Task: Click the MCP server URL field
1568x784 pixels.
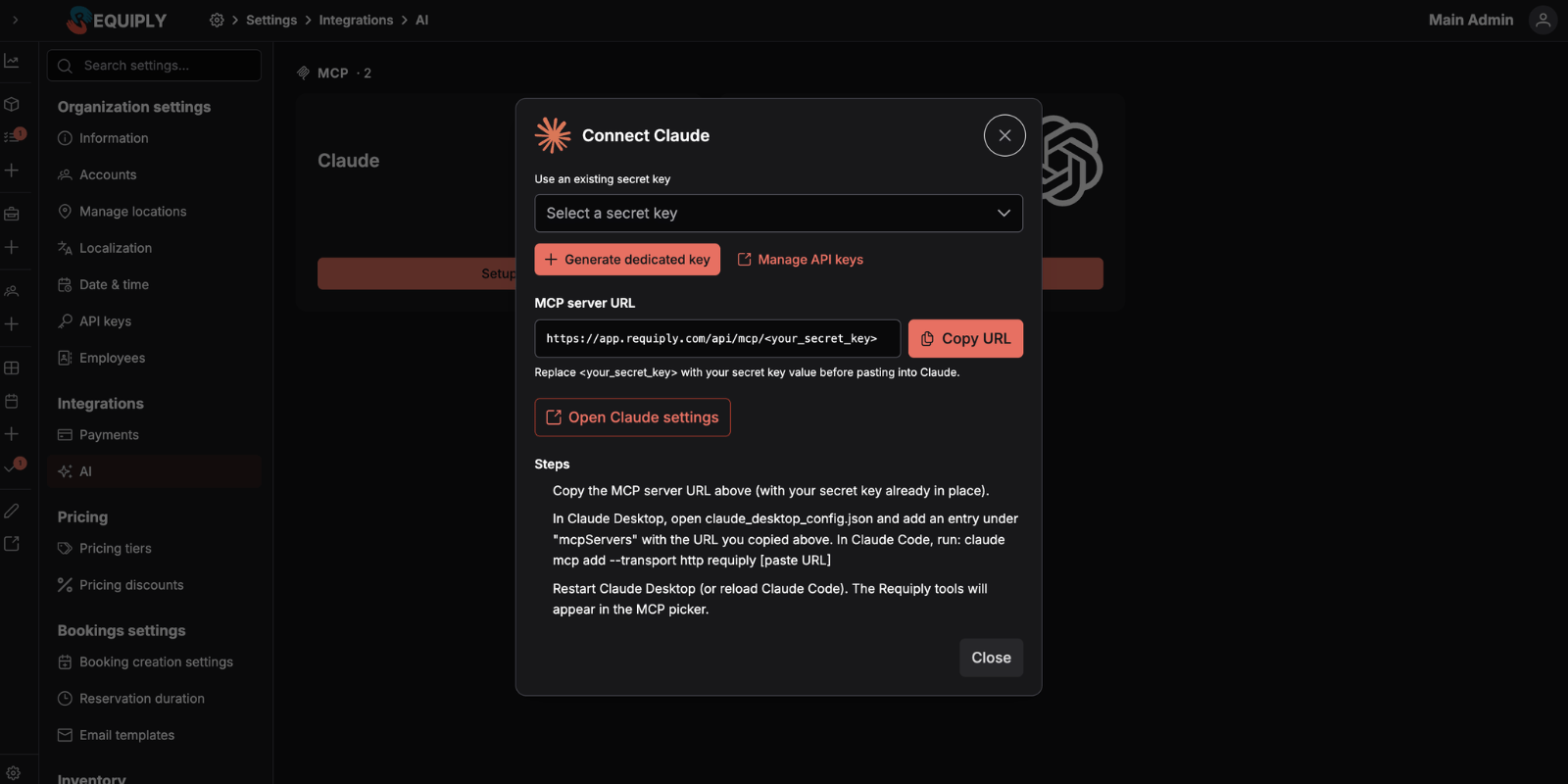Action: pos(717,338)
